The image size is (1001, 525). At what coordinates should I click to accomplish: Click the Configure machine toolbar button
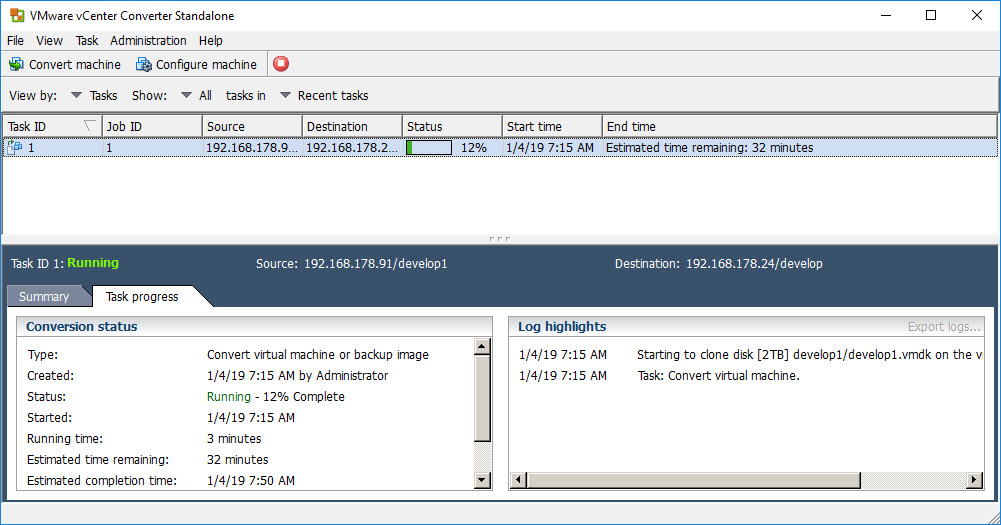[197, 65]
